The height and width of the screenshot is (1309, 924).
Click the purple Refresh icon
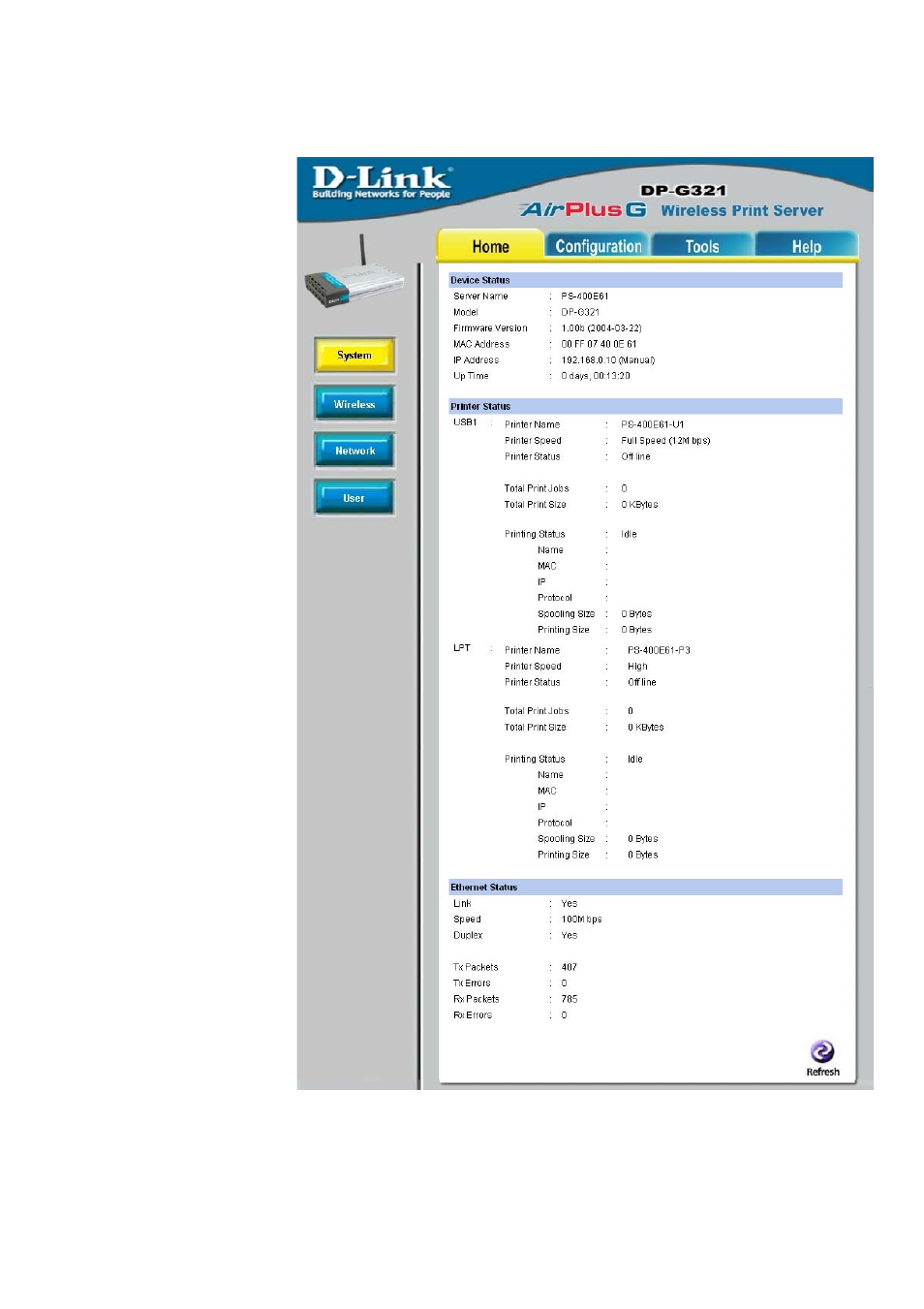pyautogui.click(x=822, y=1051)
